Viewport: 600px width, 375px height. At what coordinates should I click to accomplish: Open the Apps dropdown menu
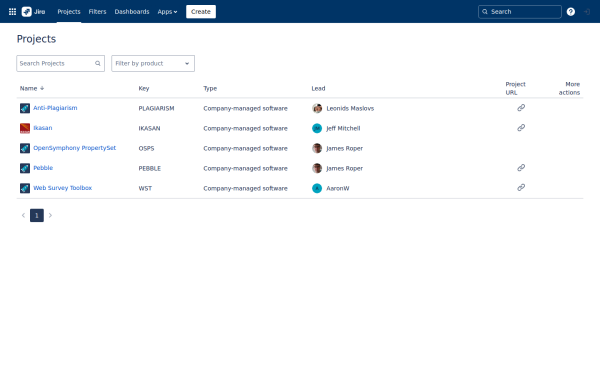pos(167,11)
